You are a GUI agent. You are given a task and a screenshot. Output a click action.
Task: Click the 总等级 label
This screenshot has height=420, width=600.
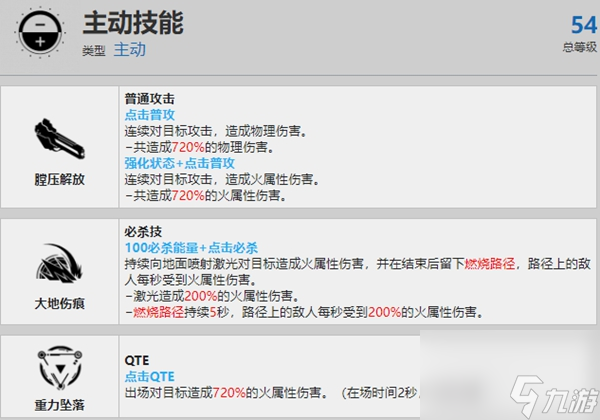coord(580,47)
